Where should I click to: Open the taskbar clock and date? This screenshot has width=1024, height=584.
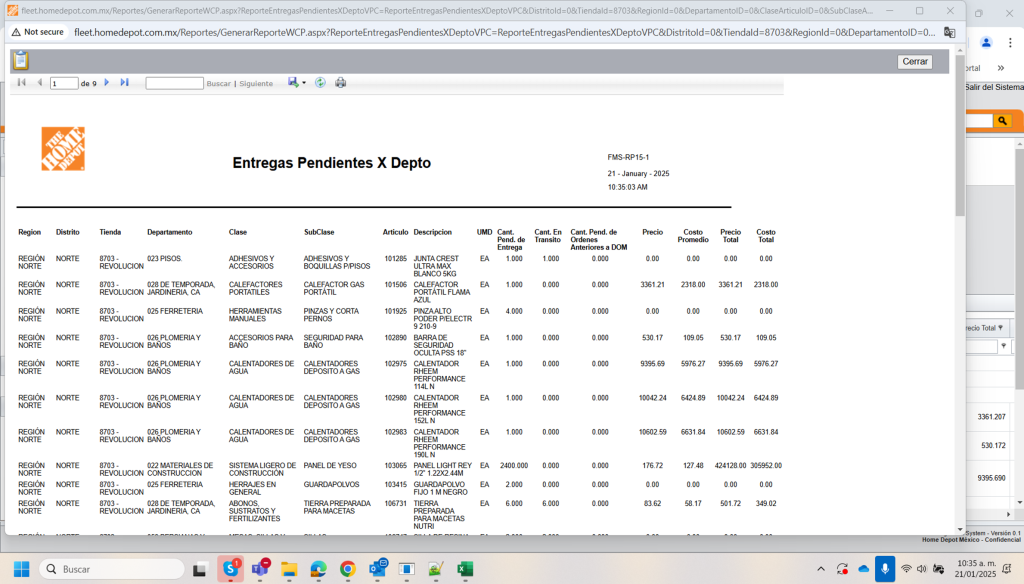(976, 569)
